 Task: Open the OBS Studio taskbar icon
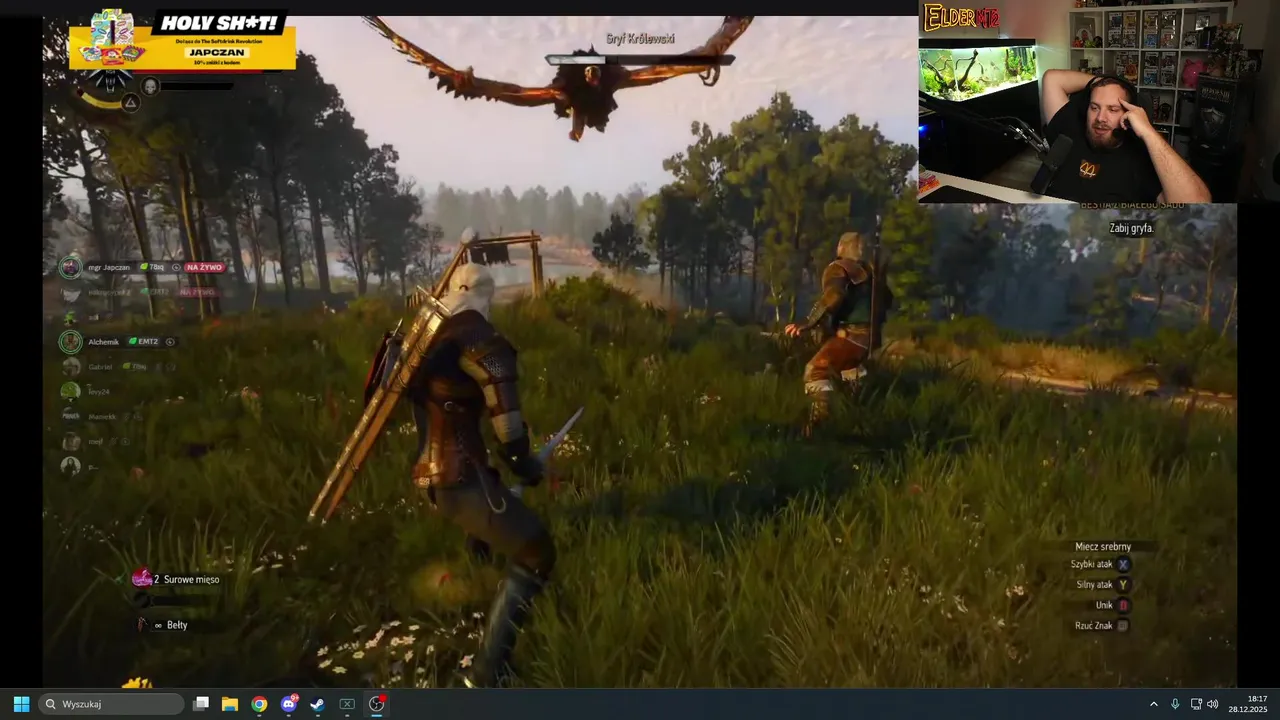pyautogui.click(x=377, y=704)
